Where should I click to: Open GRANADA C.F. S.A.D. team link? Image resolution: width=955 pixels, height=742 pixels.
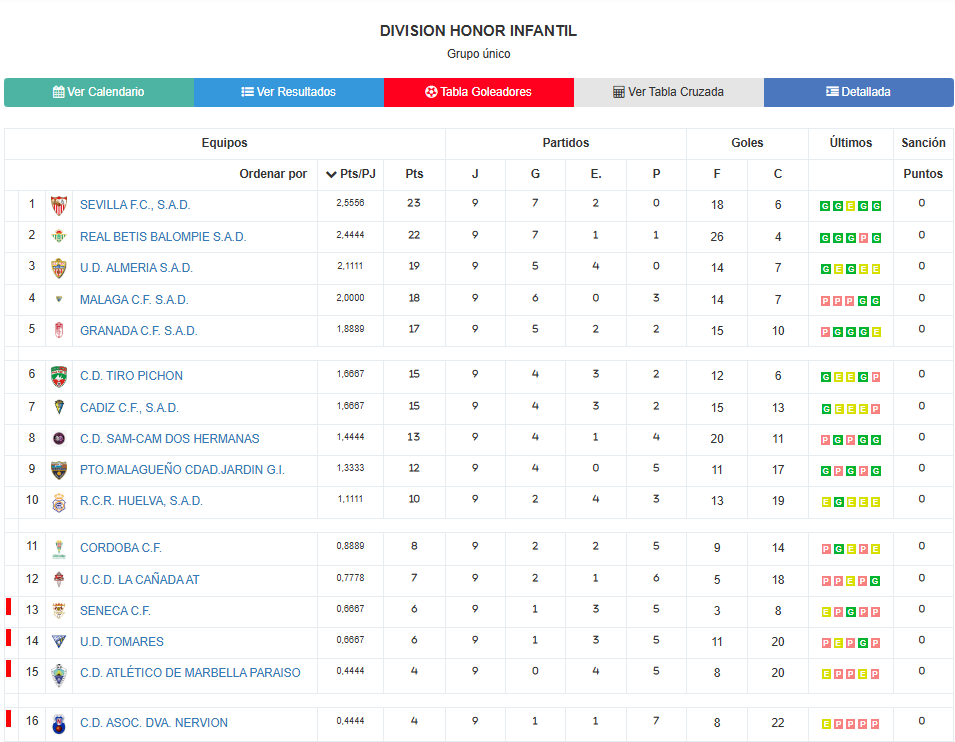click(139, 331)
